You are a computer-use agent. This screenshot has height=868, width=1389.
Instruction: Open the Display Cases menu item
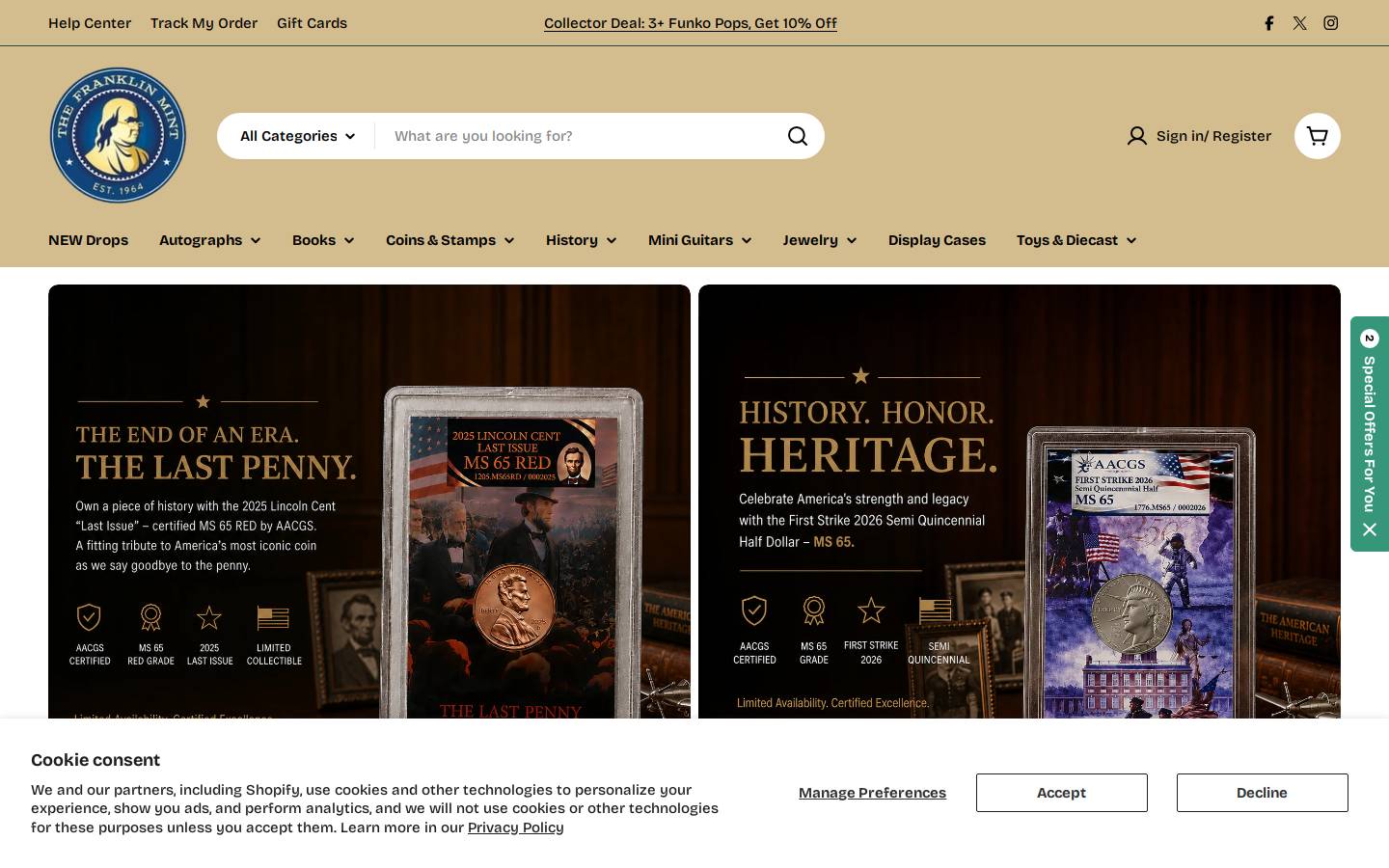[x=937, y=240]
